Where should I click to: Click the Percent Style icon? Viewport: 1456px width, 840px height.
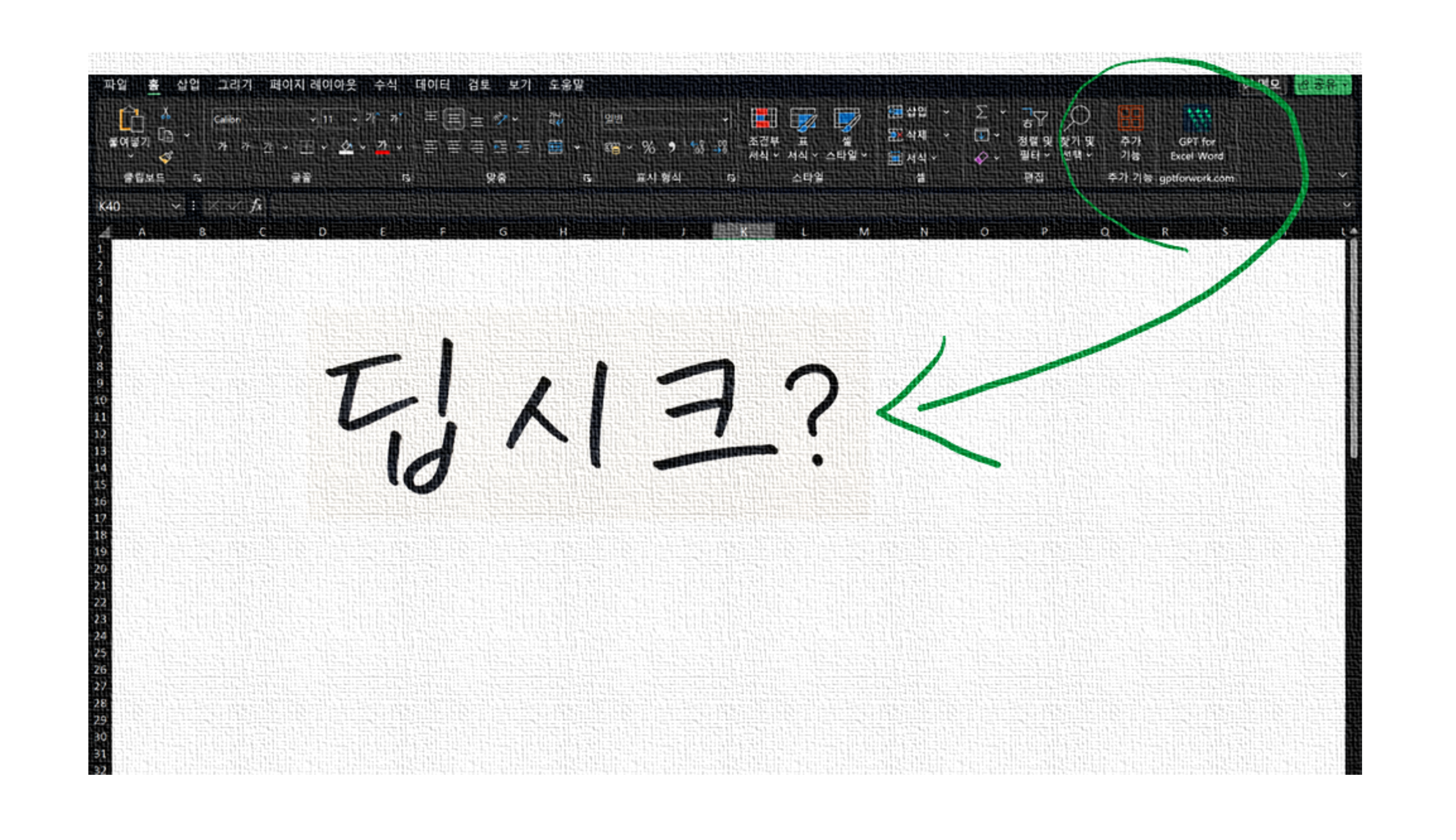coord(649,147)
